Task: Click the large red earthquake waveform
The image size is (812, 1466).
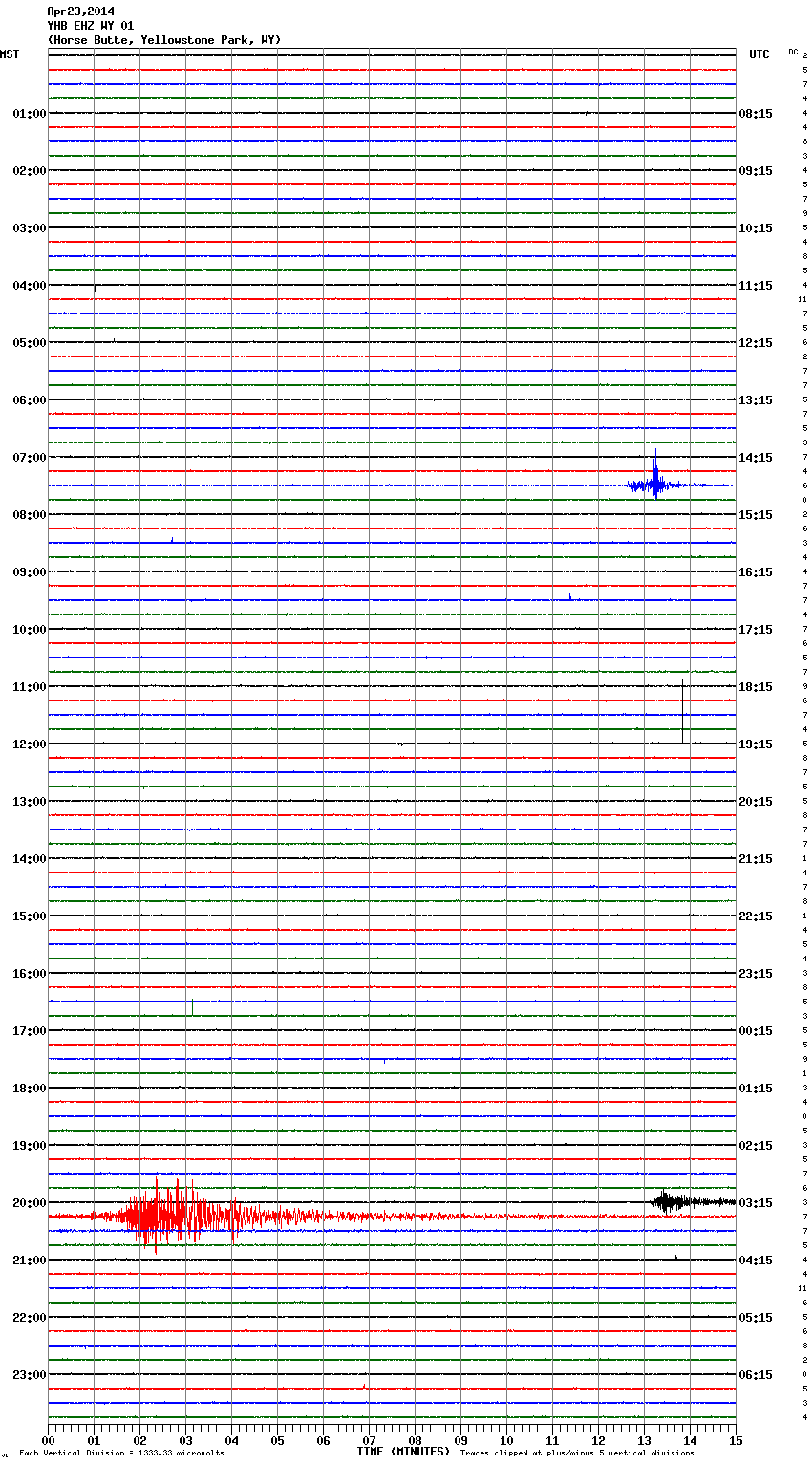Action: click(172, 1216)
